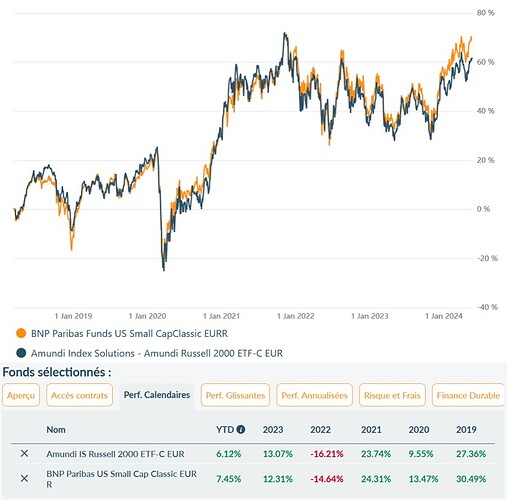This screenshot has width=509, height=500.
Task: Open the Finance Durable tab
Action: point(468,395)
